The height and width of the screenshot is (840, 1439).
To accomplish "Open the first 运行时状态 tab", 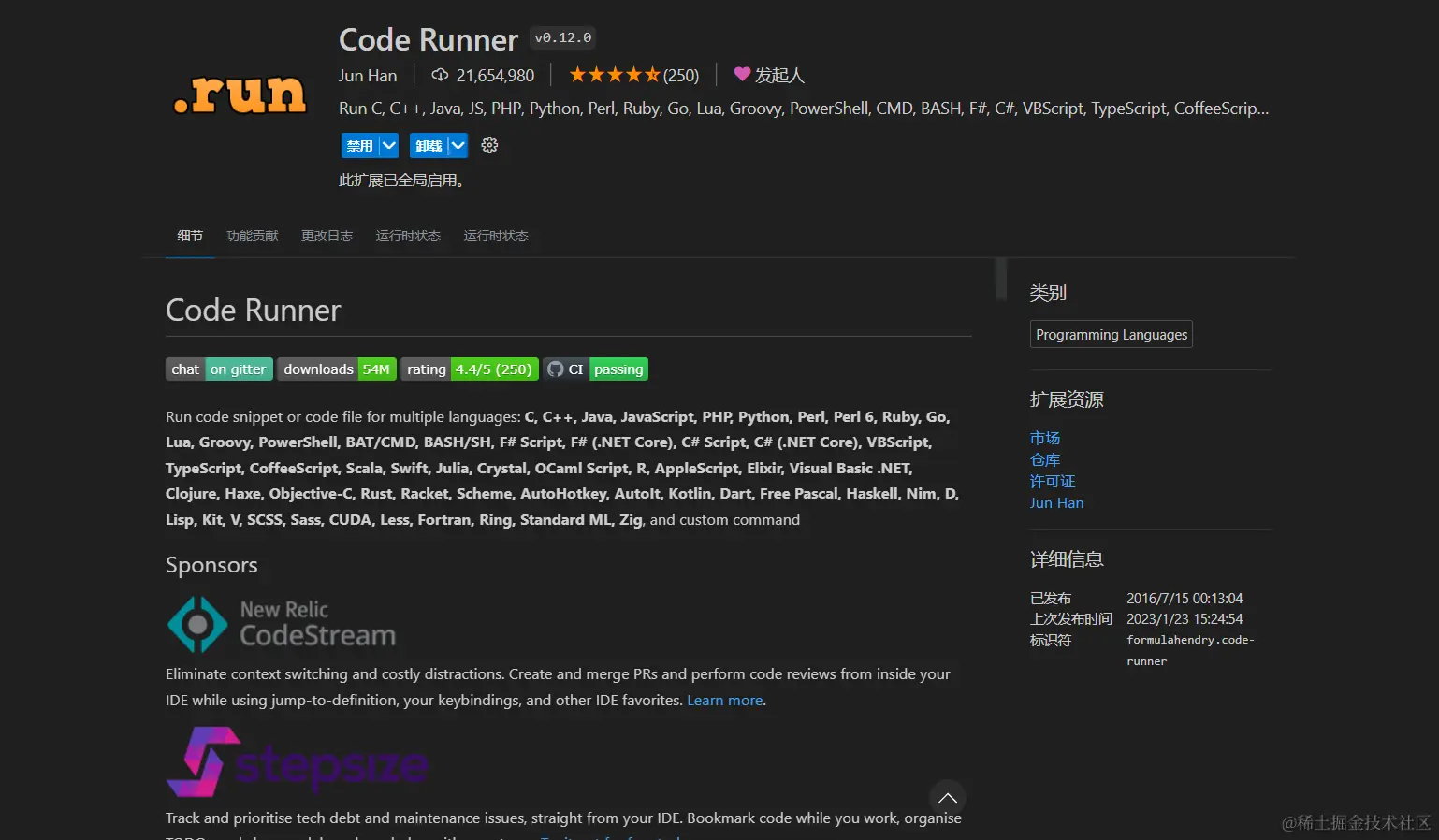I will [408, 236].
